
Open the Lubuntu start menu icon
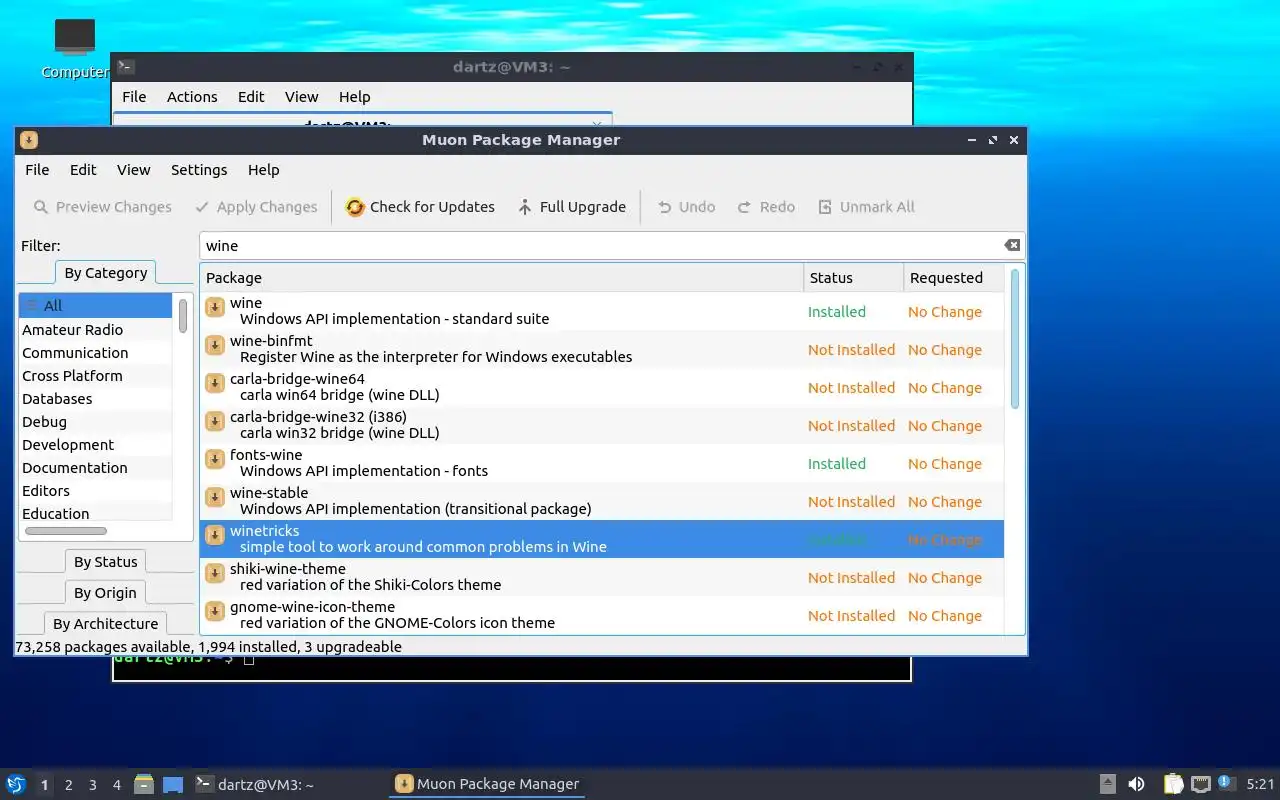(15, 784)
